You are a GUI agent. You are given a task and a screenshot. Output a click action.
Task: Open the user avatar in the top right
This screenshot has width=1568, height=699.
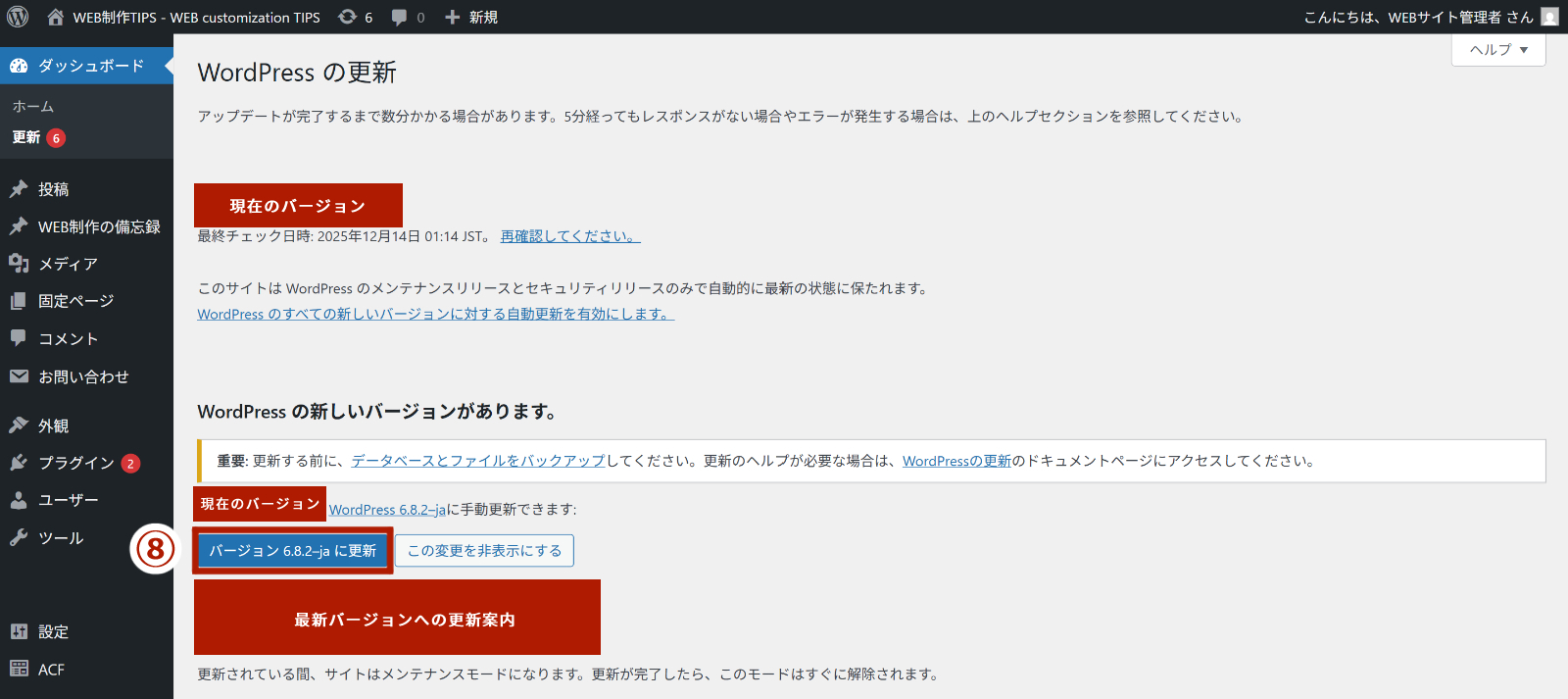[x=1549, y=17]
